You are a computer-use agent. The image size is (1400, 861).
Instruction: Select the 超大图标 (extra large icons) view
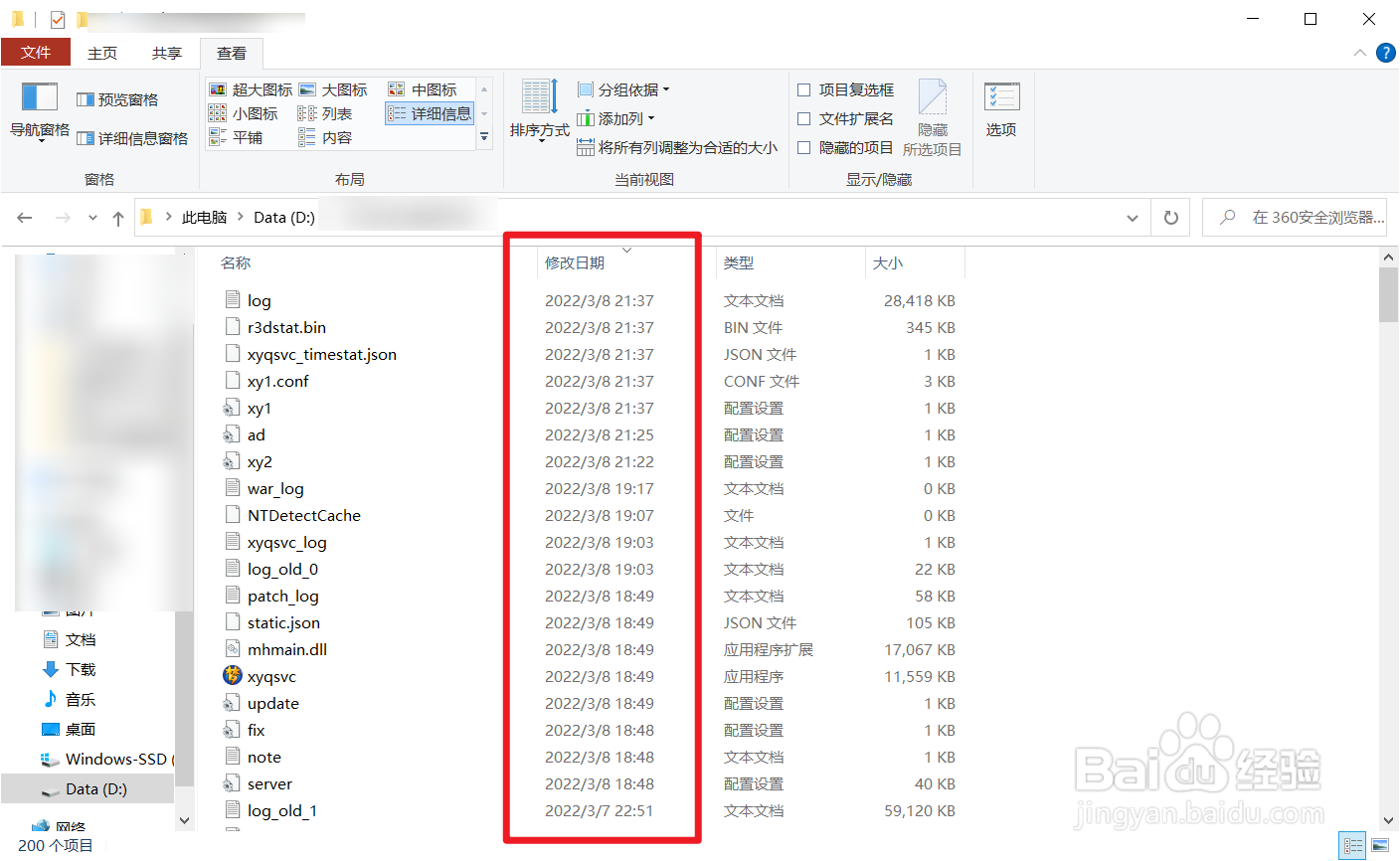pyautogui.click(x=252, y=88)
